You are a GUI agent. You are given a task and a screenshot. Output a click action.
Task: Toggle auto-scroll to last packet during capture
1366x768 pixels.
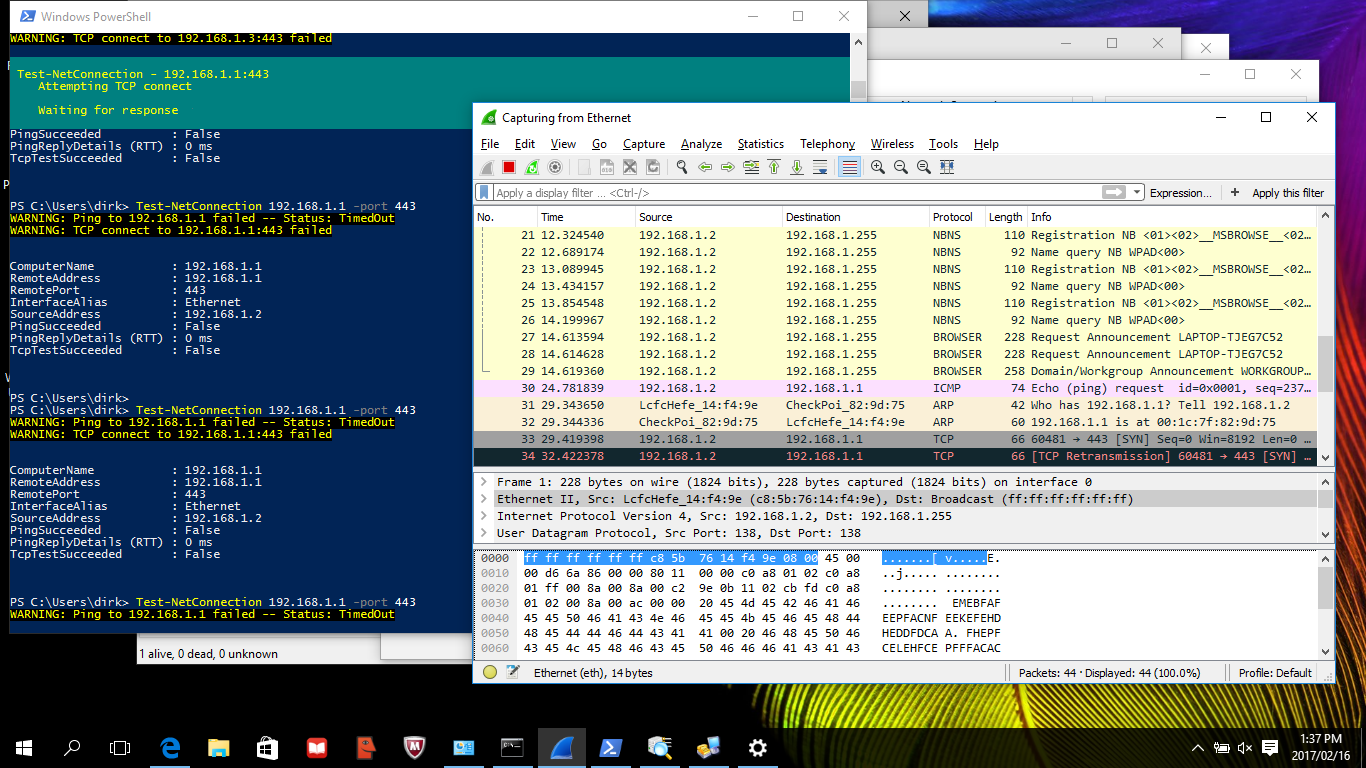(x=820, y=168)
